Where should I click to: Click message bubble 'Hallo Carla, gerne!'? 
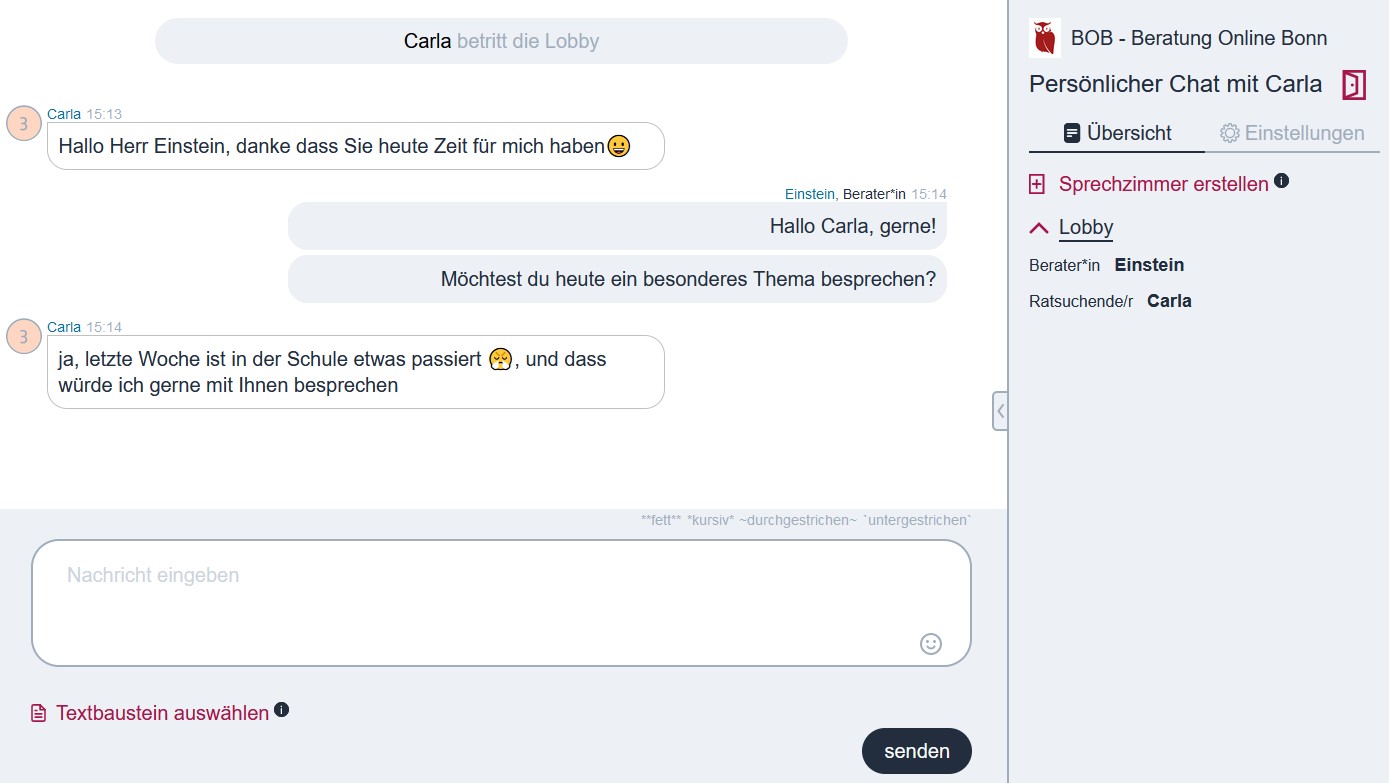(617, 226)
